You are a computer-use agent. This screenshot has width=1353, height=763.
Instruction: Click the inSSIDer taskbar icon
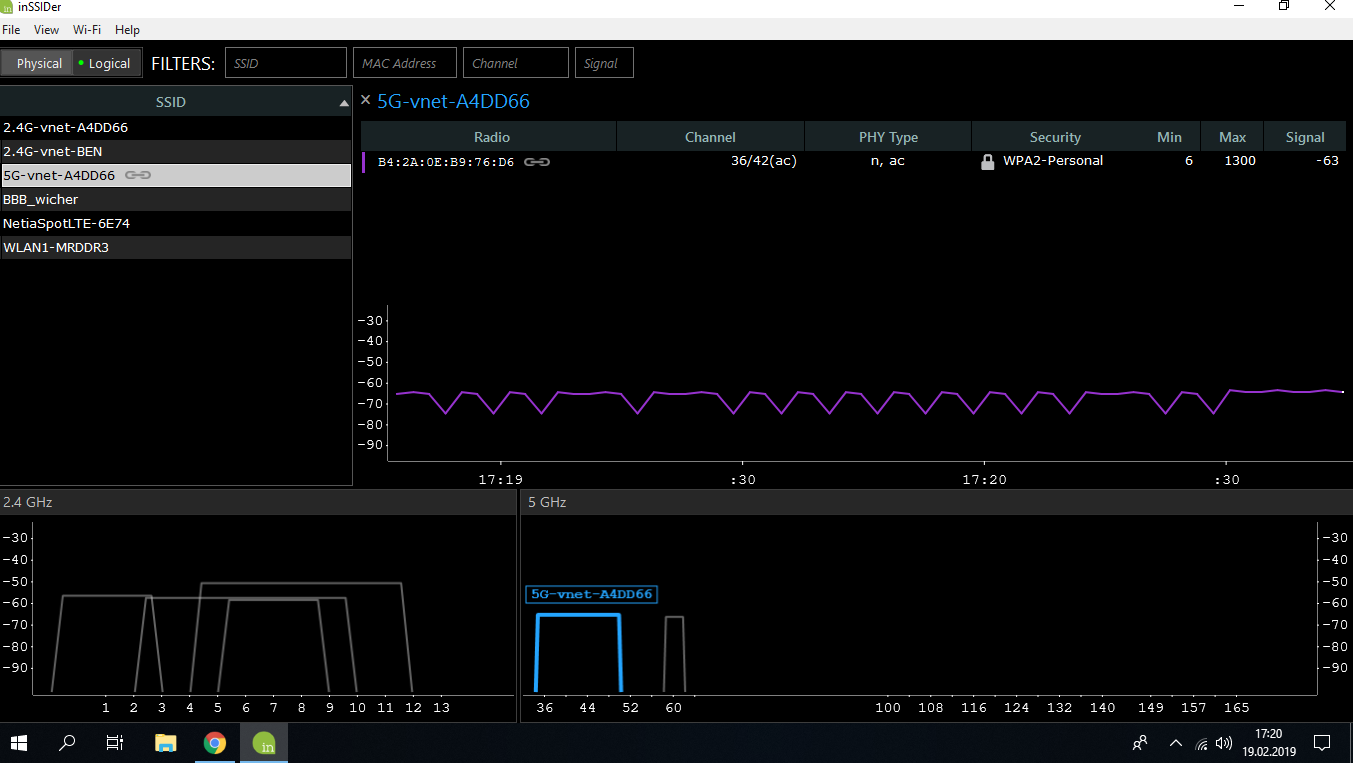pyautogui.click(x=264, y=743)
